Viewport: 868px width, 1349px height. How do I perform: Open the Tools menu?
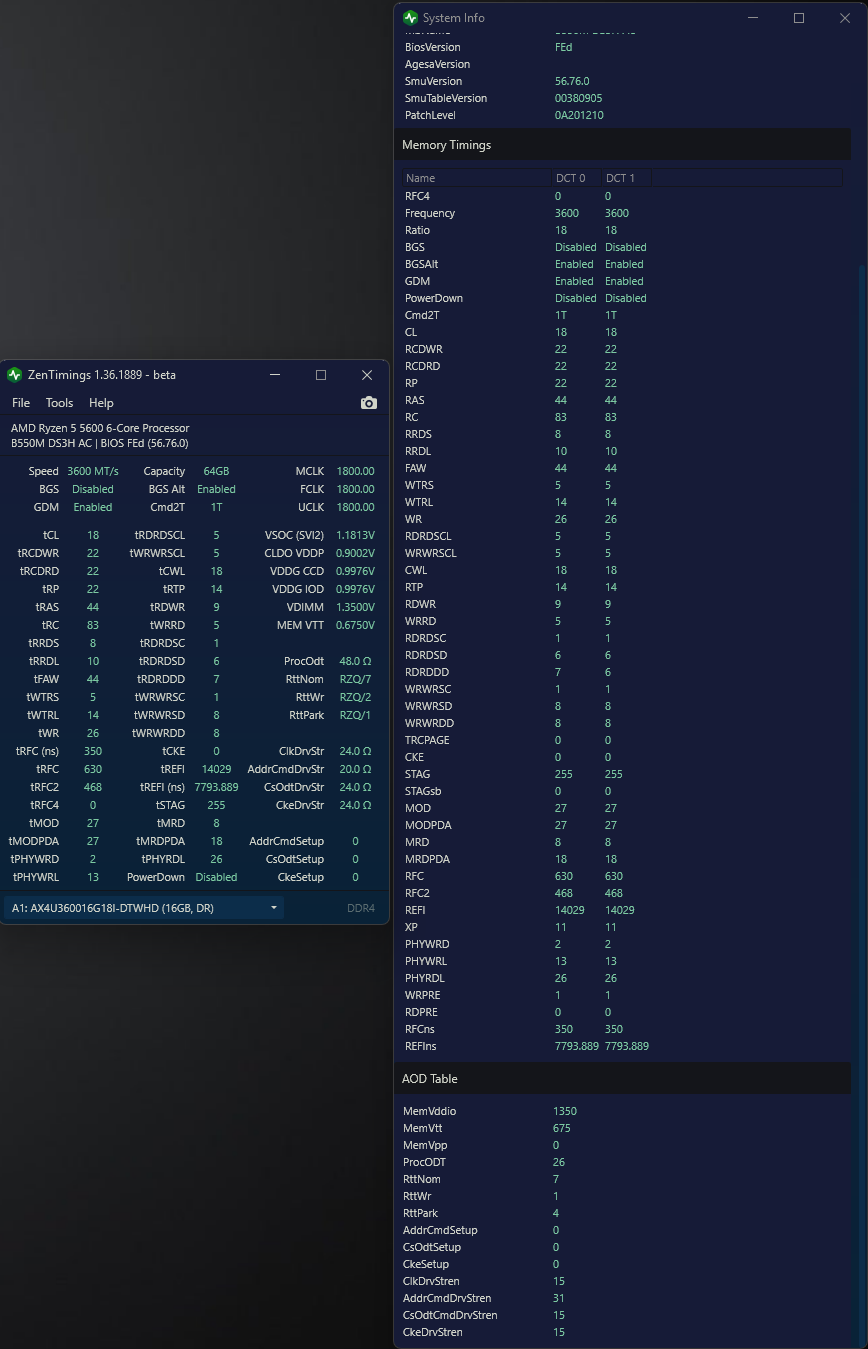[x=59, y=403]
